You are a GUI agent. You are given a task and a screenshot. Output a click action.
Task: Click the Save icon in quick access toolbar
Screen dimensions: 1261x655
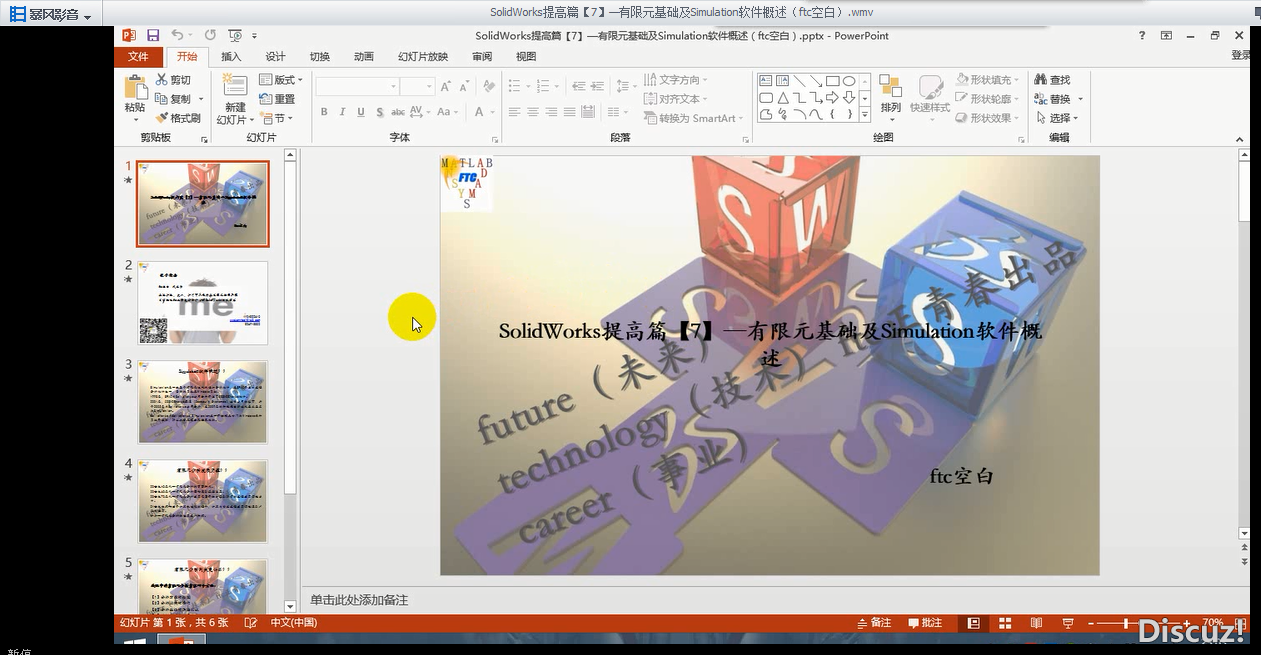[153, 36]
